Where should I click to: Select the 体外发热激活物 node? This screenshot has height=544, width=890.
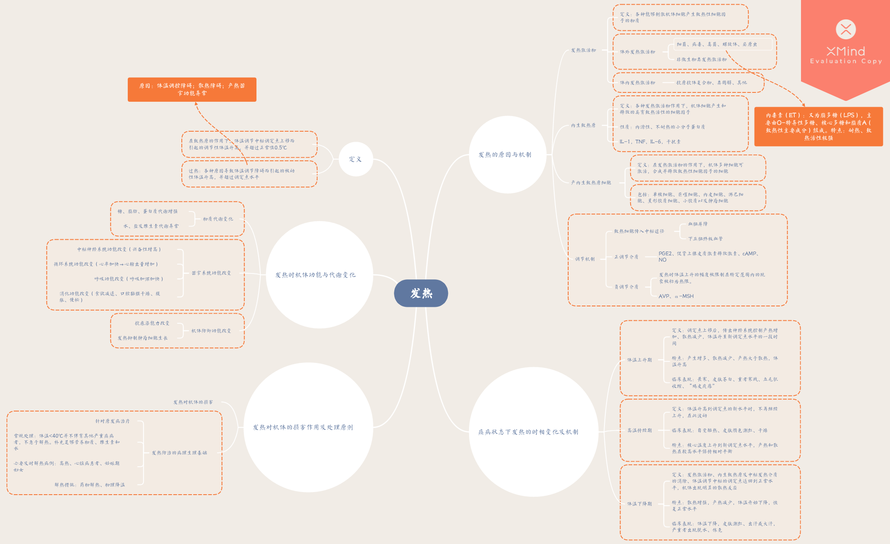(637, 51)
